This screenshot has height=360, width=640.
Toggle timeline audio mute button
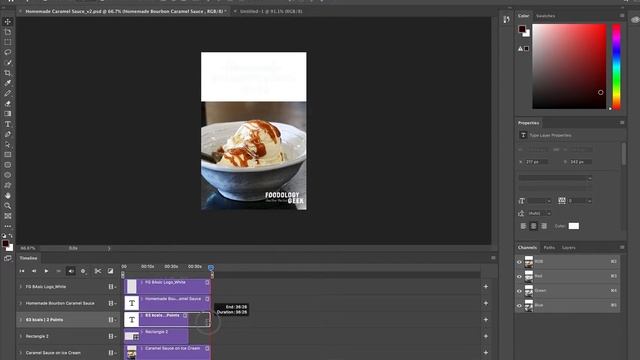[x=71, y=271]
